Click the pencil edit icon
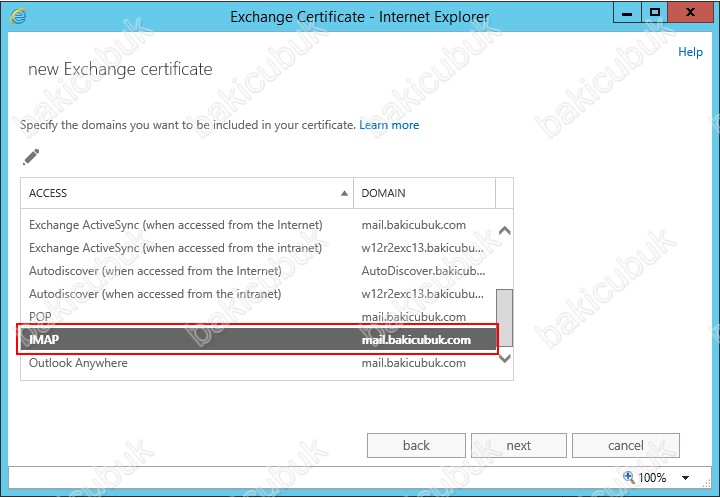This screenshot has height=498, width=720. 31,157
